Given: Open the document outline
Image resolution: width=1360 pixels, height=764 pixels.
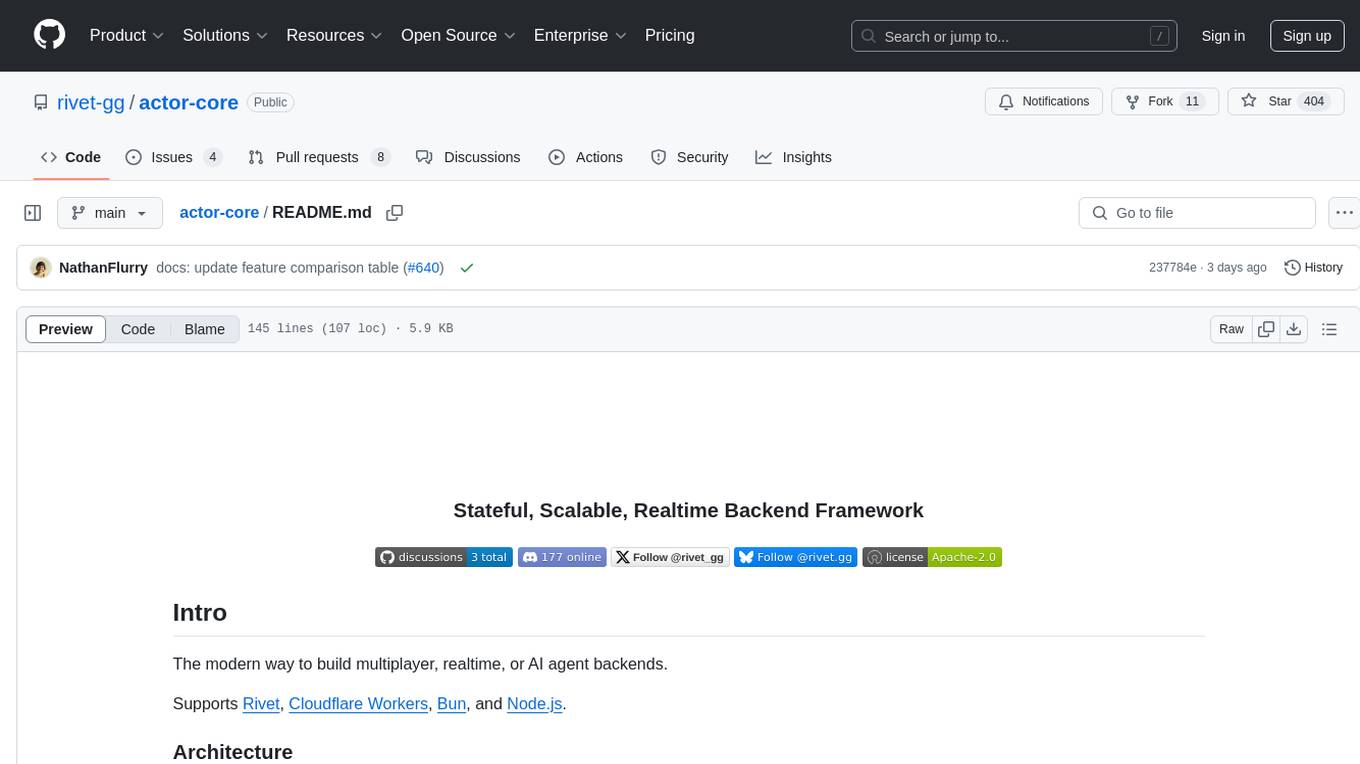Looking at the screenshot, I should coord(1329,329).
